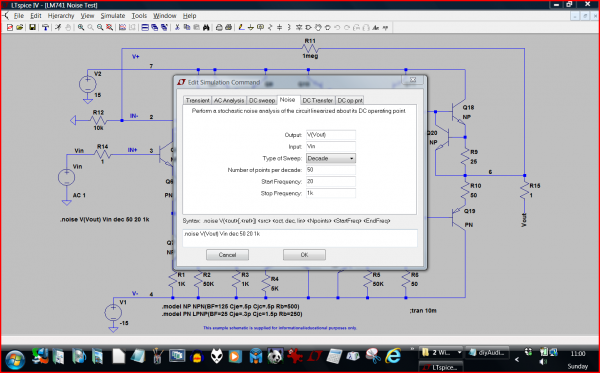Place a Ground symbol from toolbar
The image size is (600, 373).
tap(251, 28)
